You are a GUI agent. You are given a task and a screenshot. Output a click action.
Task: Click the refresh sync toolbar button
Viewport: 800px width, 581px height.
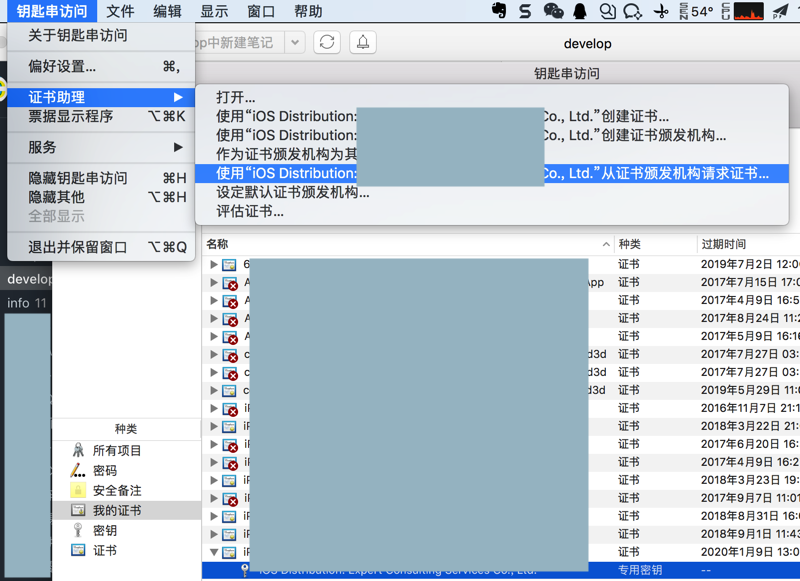327,42
